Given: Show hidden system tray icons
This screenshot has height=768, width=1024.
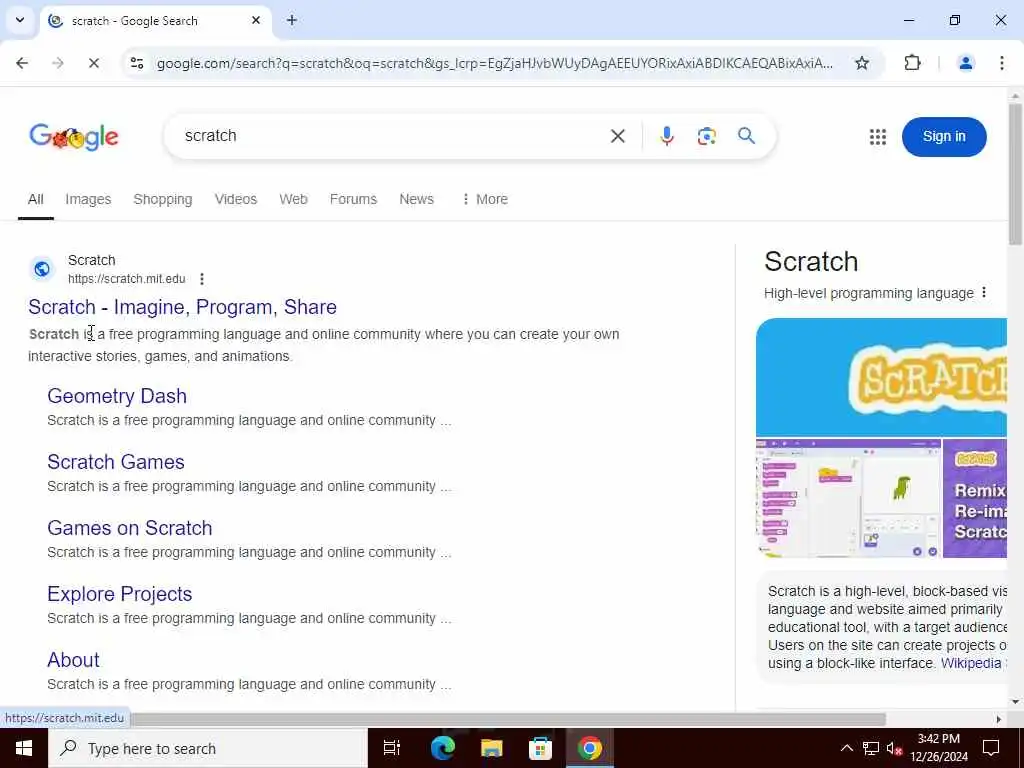Looking at the screenshot, I should pyautogui.click(x=846, y=748).
